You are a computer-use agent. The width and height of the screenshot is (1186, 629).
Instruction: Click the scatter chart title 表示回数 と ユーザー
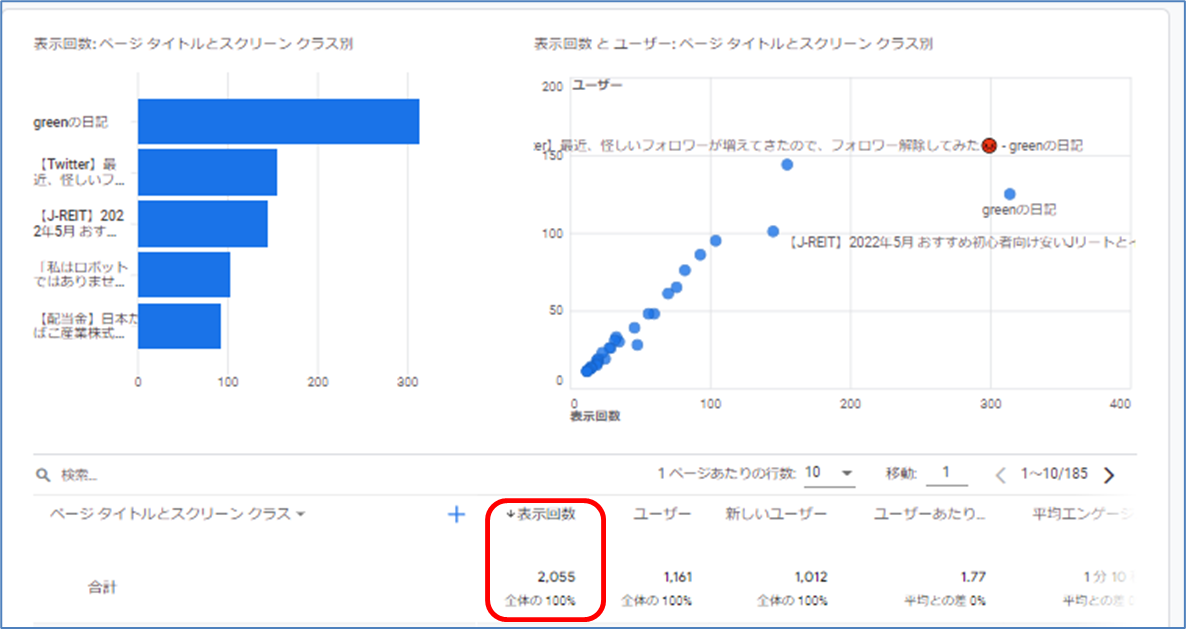click(733, 45)
